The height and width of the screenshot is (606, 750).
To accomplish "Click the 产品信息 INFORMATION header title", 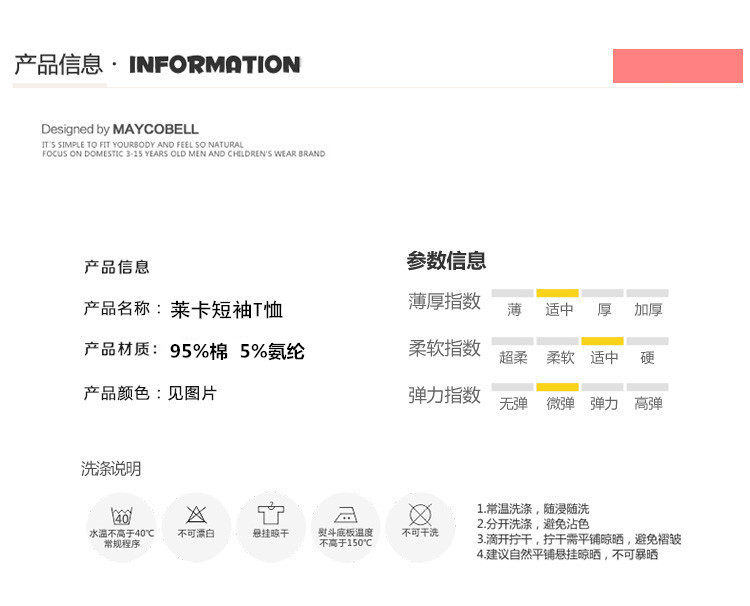I will tap(157, 65).
